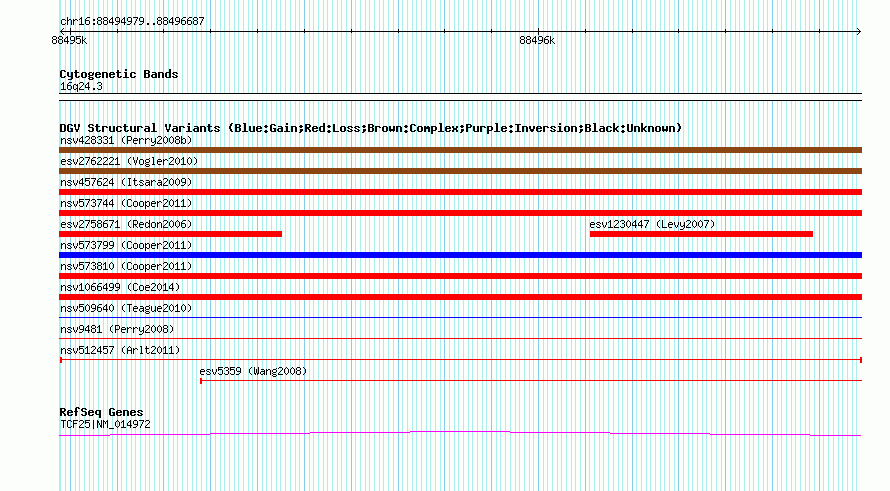Click the thin blue line of nsv509640
The width and height of the screenshot is (890, 491).
[x=460, y=317]
